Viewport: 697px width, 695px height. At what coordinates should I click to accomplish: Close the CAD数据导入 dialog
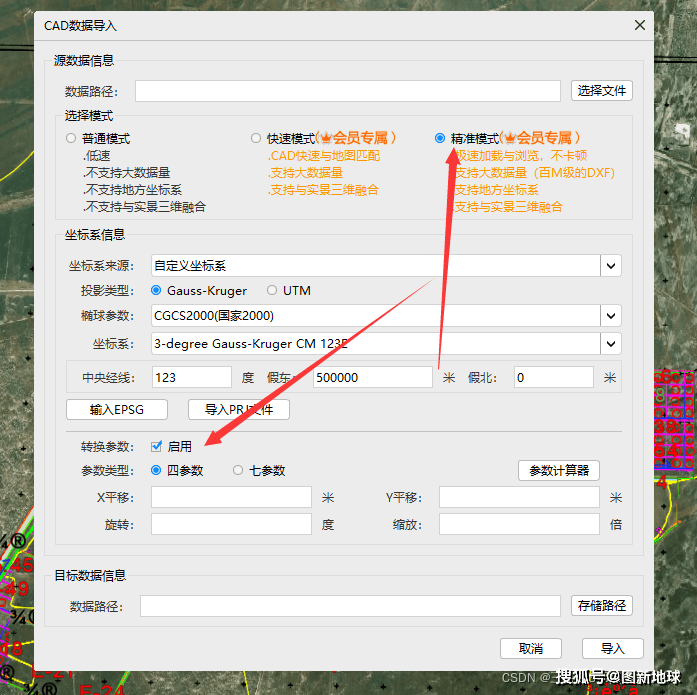coord(639,26)
